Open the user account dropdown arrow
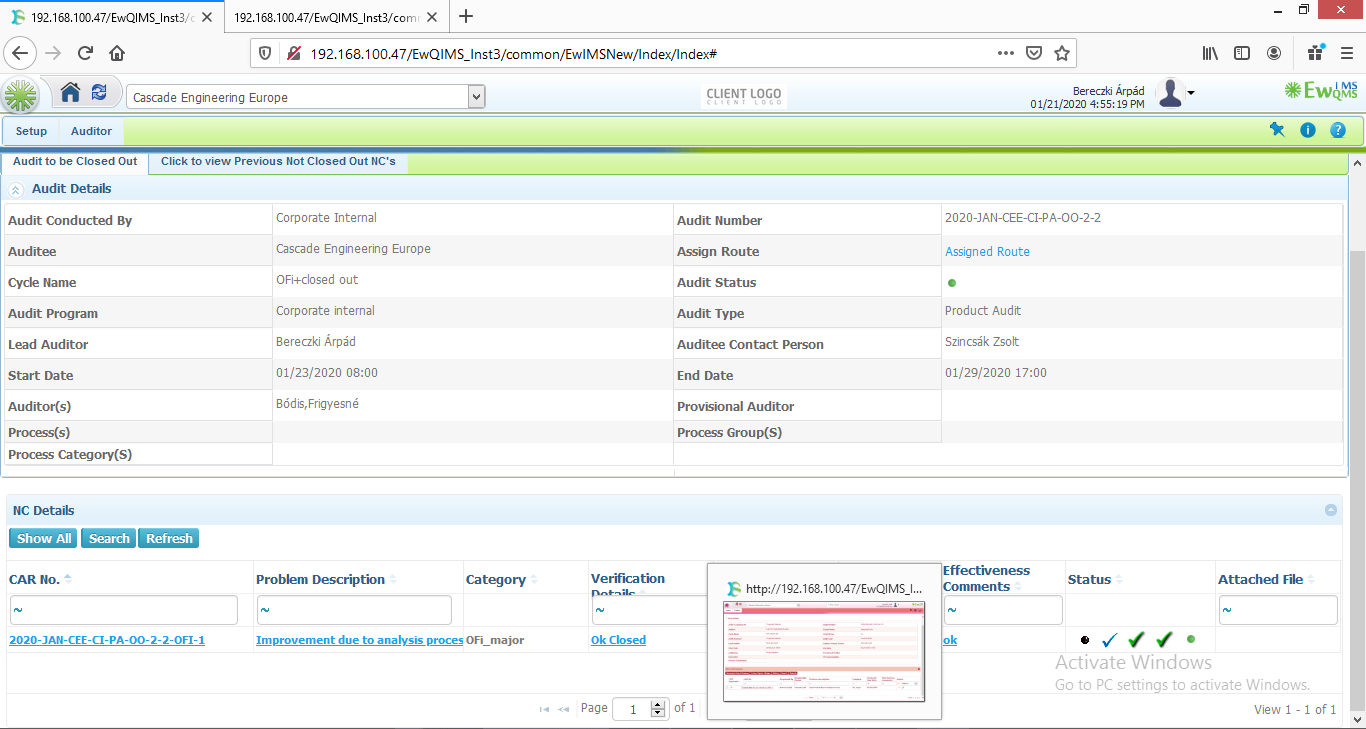The width and height of the screenshot is (1366, 729). 1191,94
